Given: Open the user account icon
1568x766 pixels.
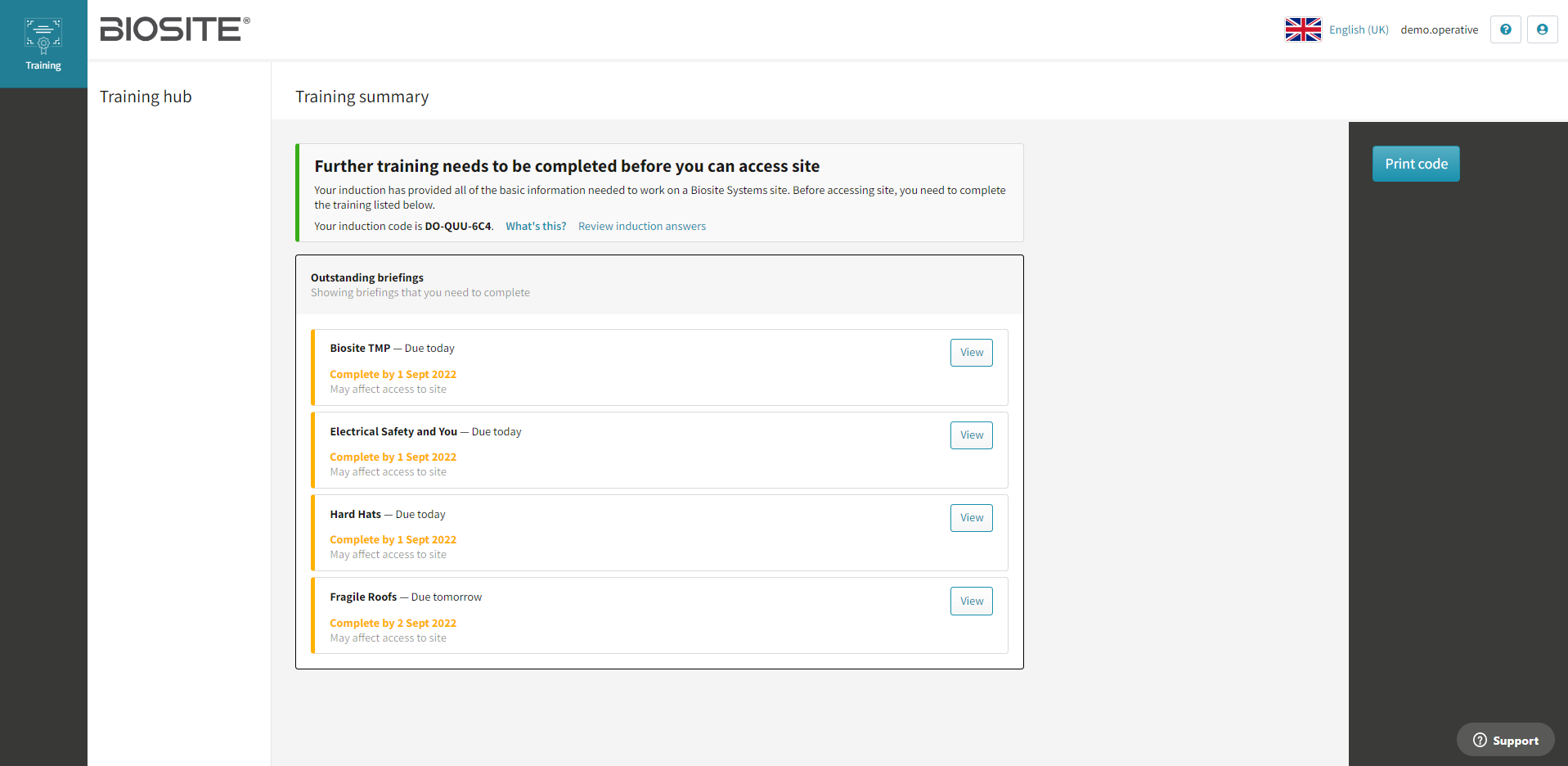Looking at the screenshot, I should tap(1542, 29).
